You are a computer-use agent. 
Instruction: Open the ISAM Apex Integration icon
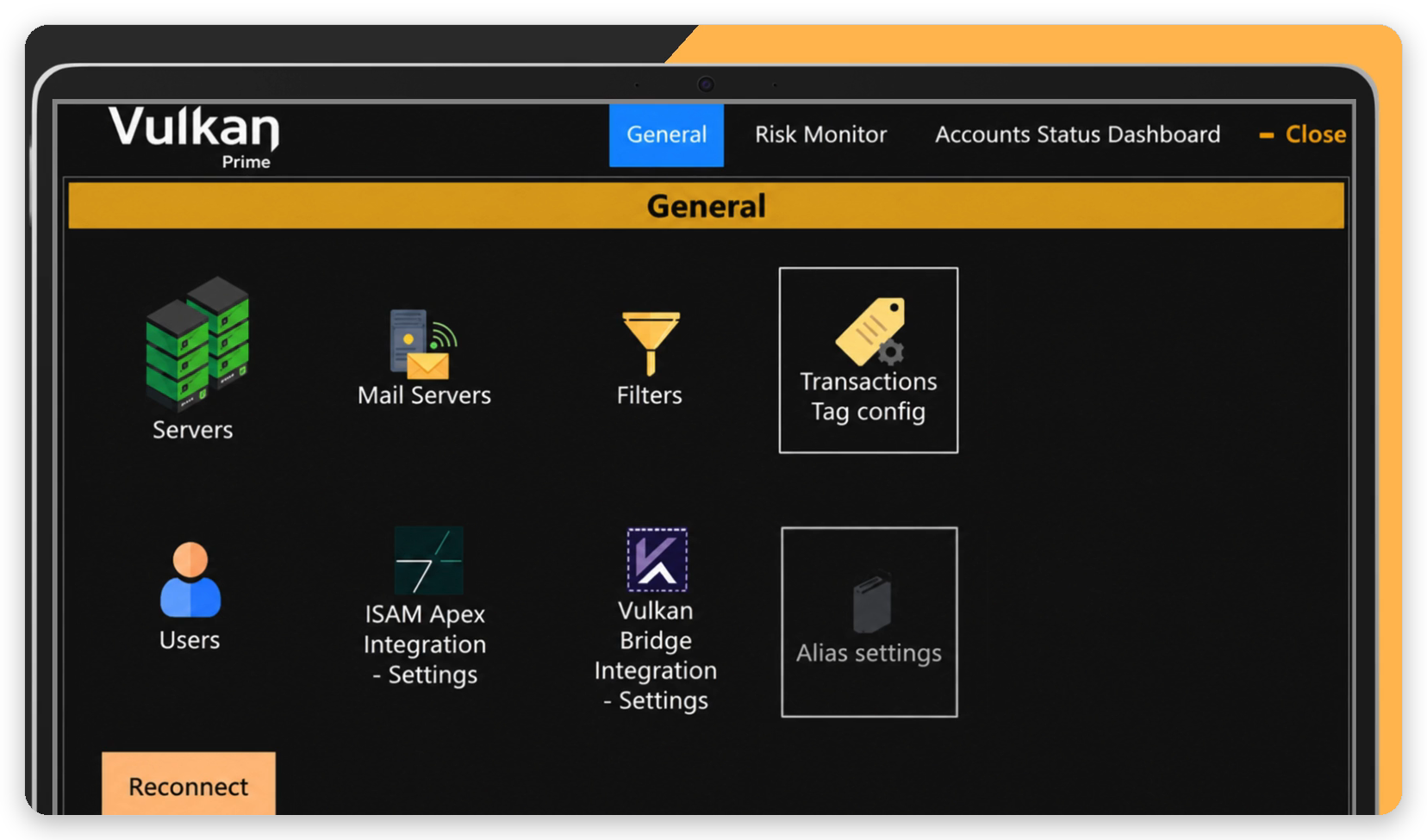click(x=428, y=561)
